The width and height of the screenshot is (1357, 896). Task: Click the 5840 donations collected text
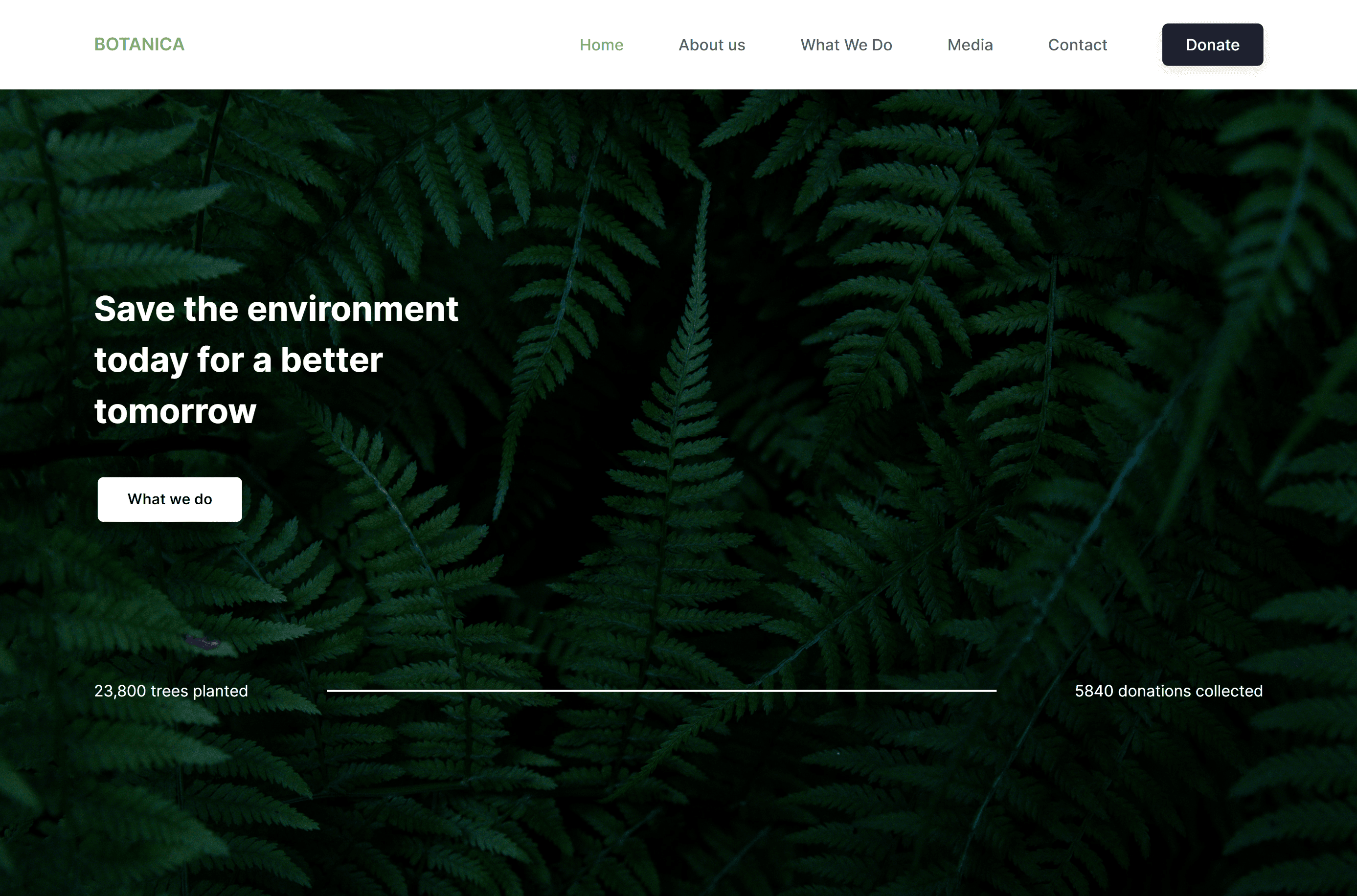tap(1169, 691)
